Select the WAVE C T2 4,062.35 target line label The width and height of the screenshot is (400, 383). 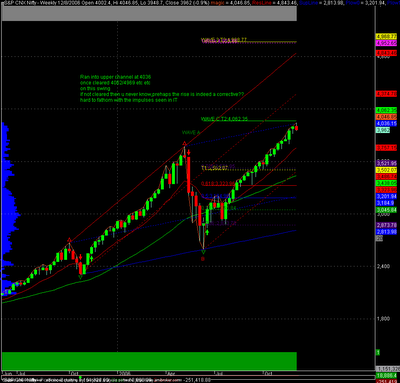pos(224,119)
